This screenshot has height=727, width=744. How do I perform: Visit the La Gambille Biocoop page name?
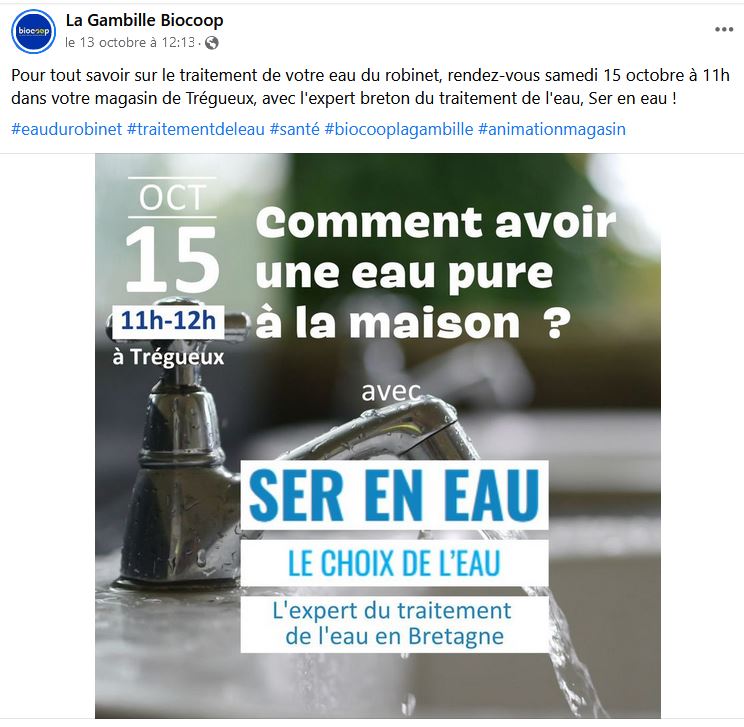coord(144,20)
